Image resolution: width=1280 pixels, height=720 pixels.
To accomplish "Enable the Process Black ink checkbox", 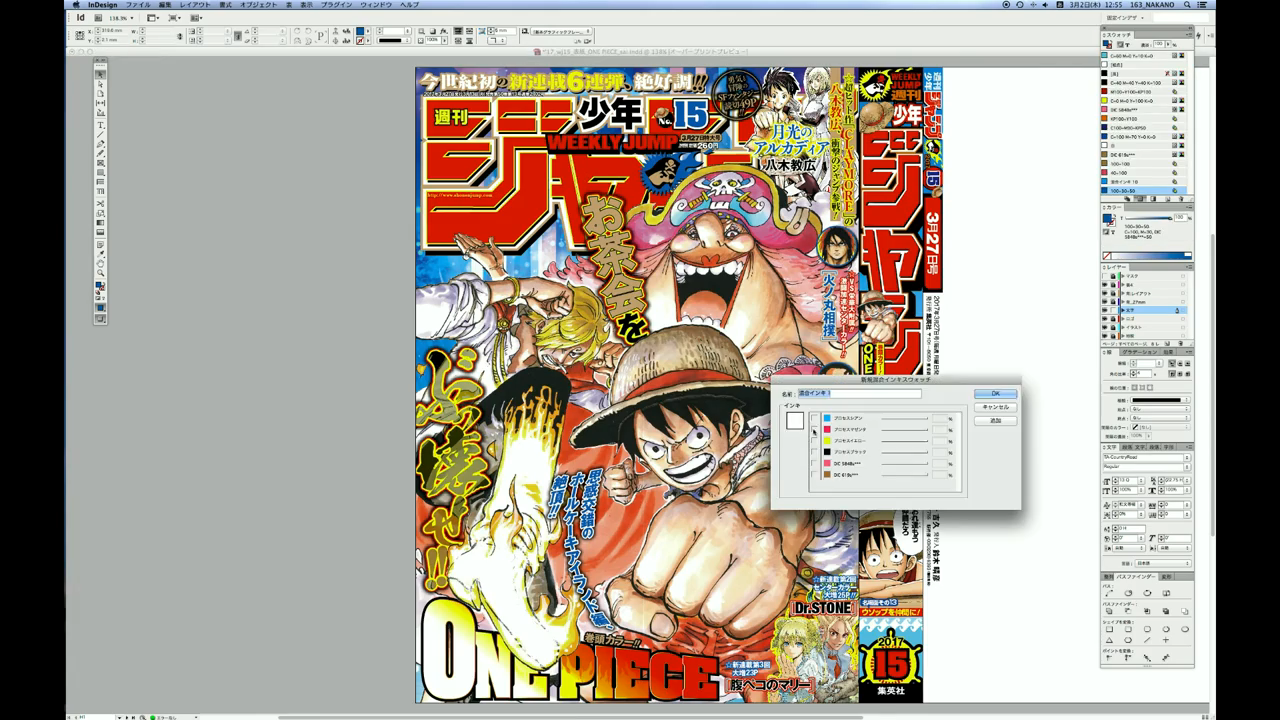I will tap(814, 452).
